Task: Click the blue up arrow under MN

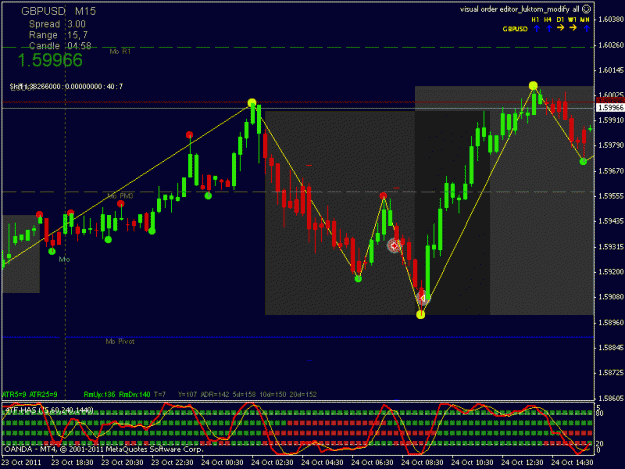Action: (586, 28)
